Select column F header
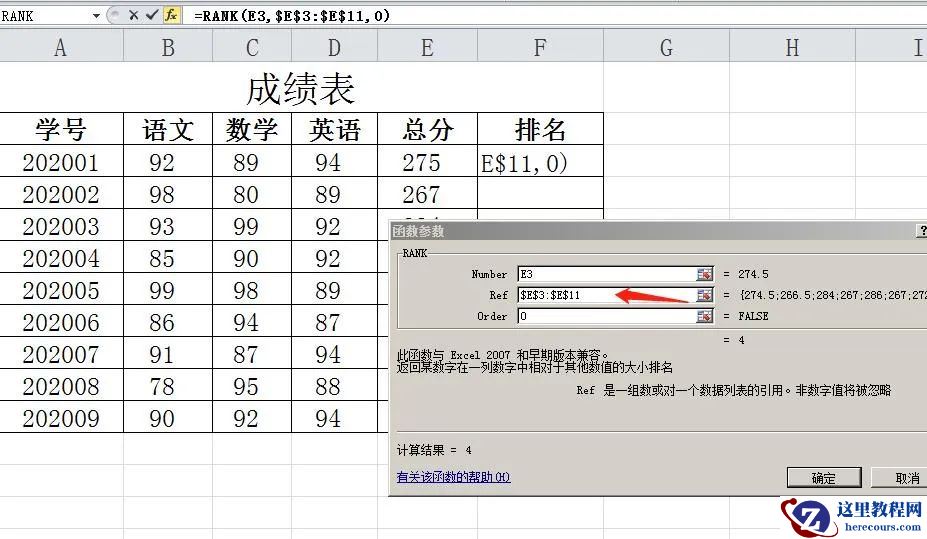 pyautogui.click(x=540, y=46)
